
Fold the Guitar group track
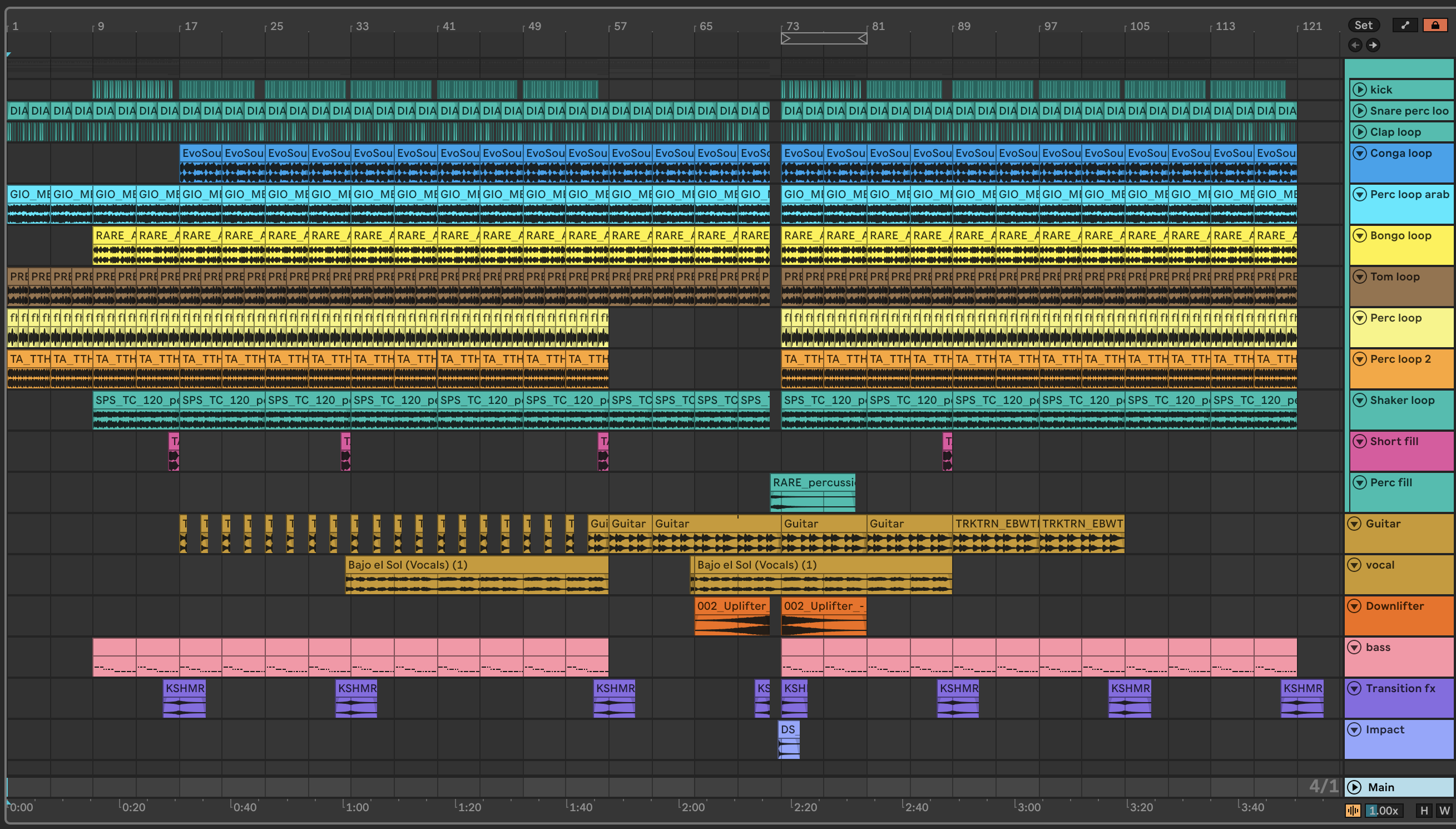pyautogui.click(x=1355, y=523)
